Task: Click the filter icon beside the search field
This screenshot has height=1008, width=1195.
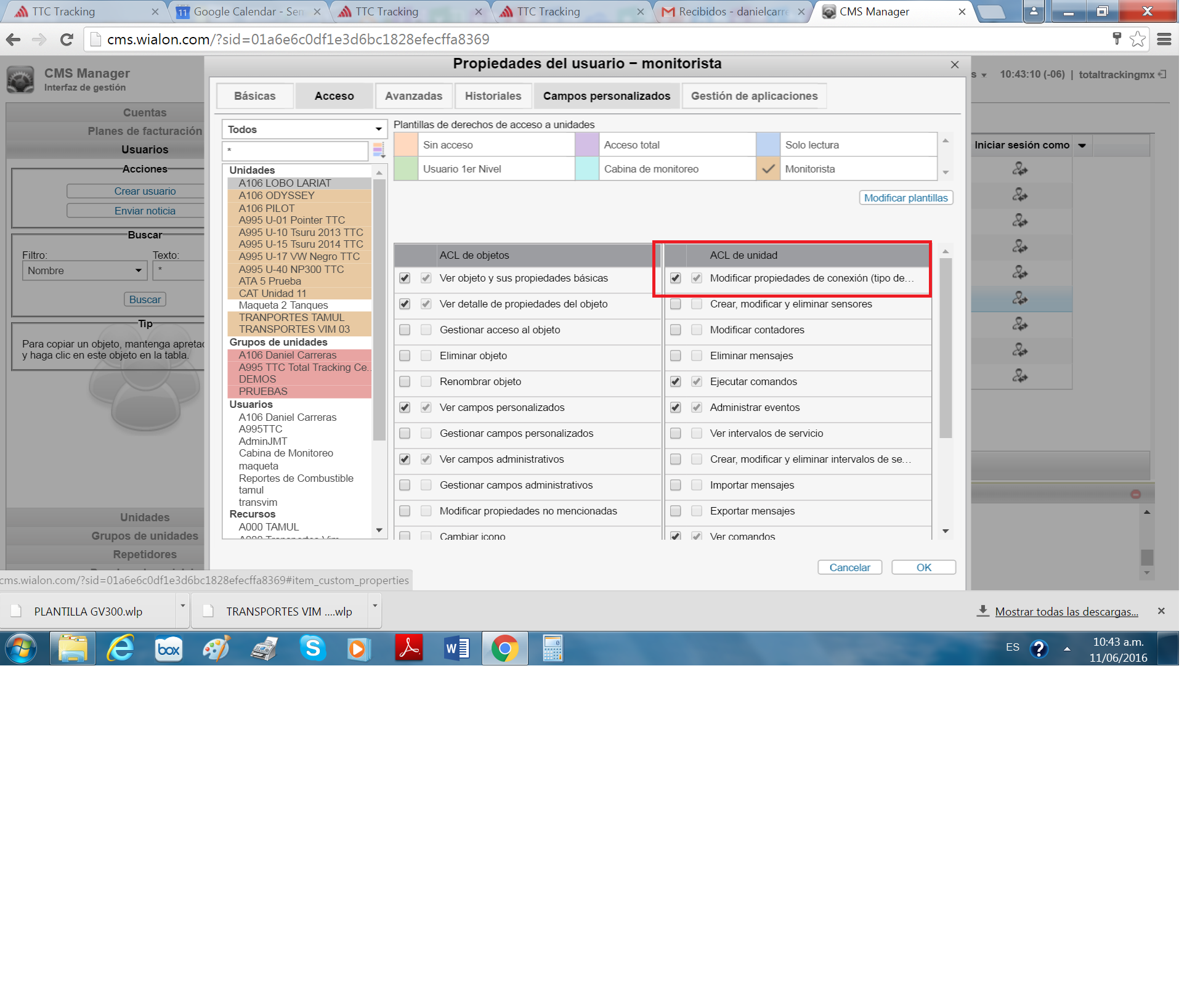Action: [x=378, y=150]
